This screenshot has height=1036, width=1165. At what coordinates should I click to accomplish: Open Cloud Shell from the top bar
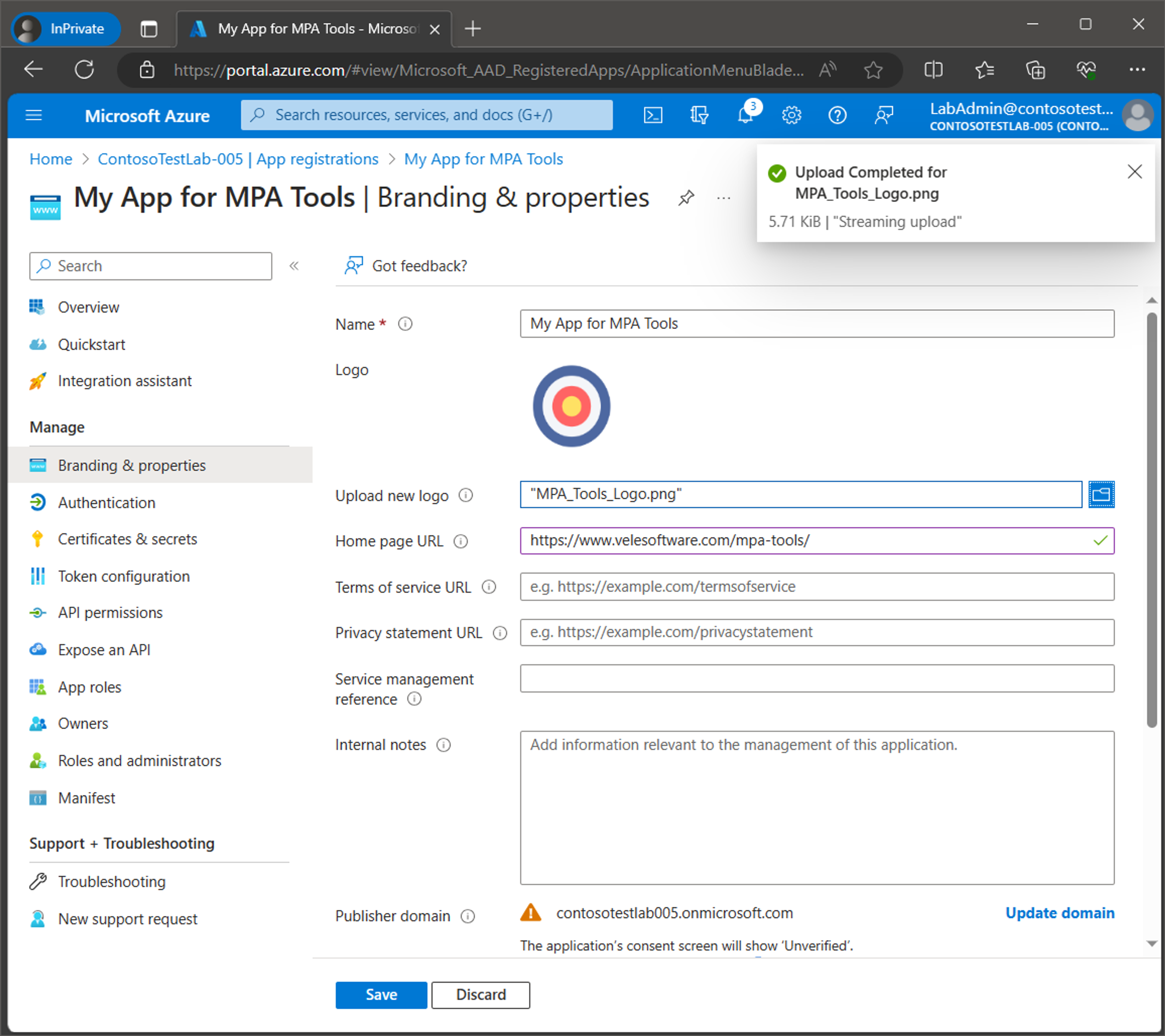coord(653,116)
